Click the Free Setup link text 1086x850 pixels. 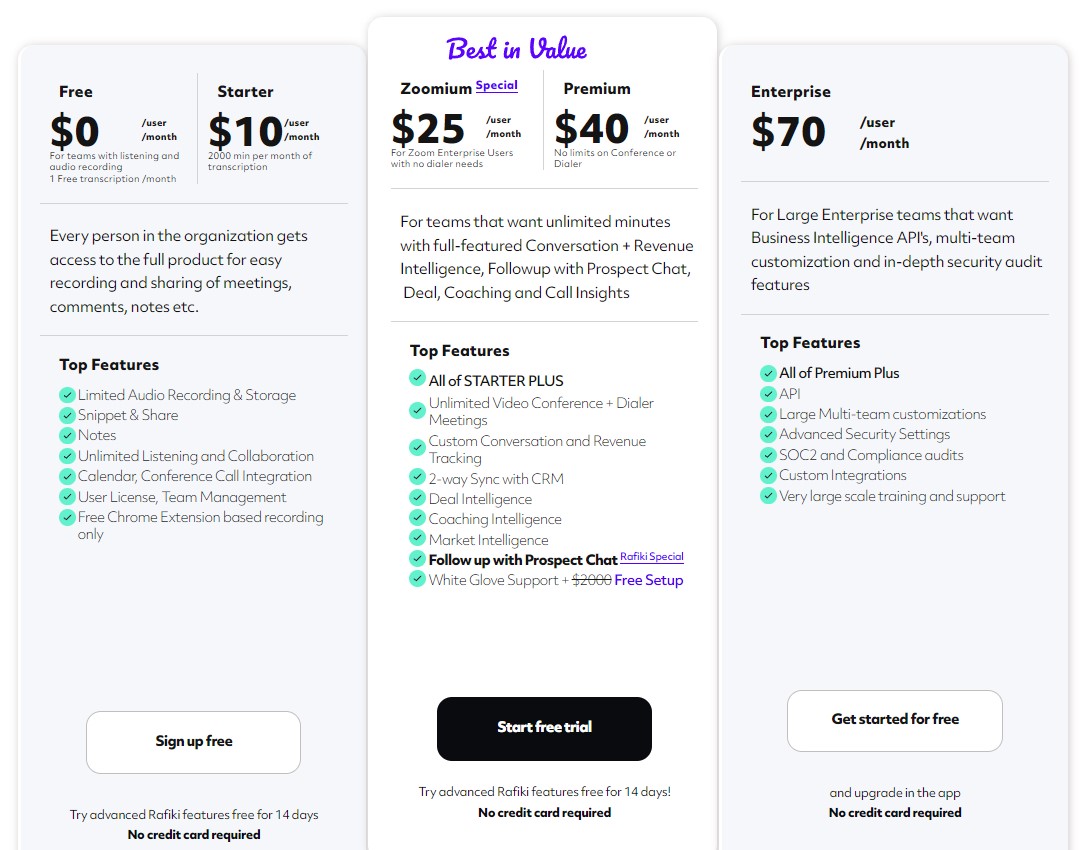pyautogui.click(x=648, y=580)
